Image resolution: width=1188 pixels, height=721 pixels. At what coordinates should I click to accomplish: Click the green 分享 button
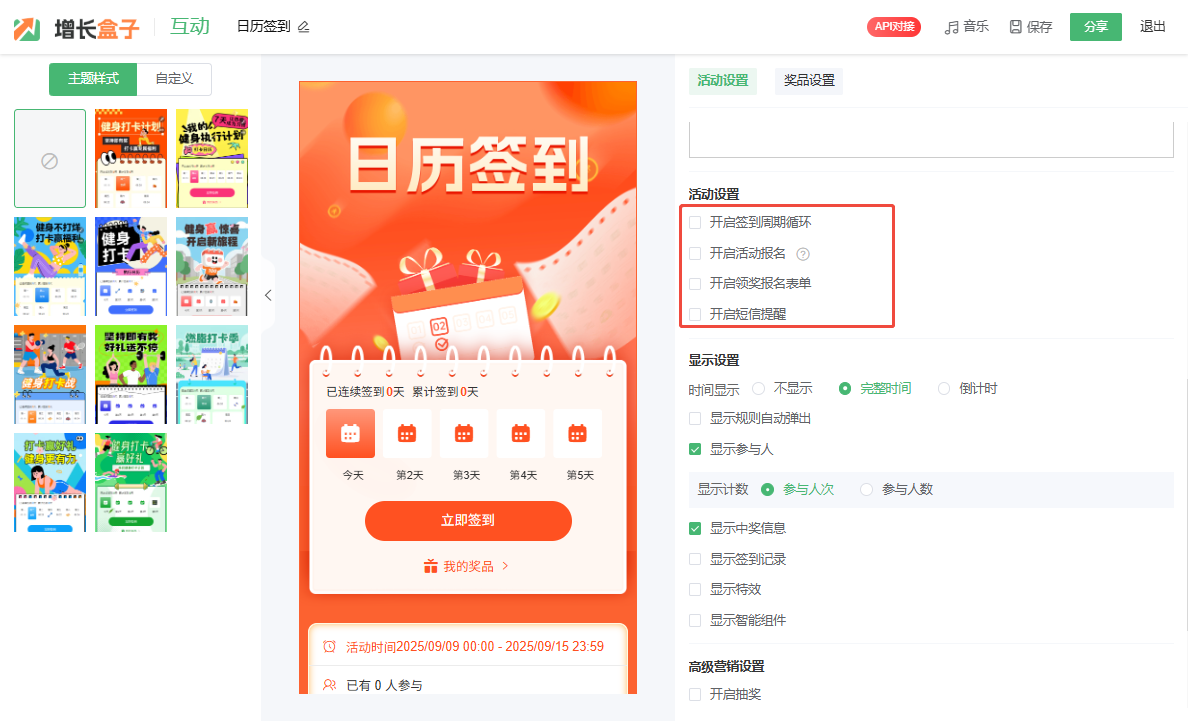click(1095, 27)
